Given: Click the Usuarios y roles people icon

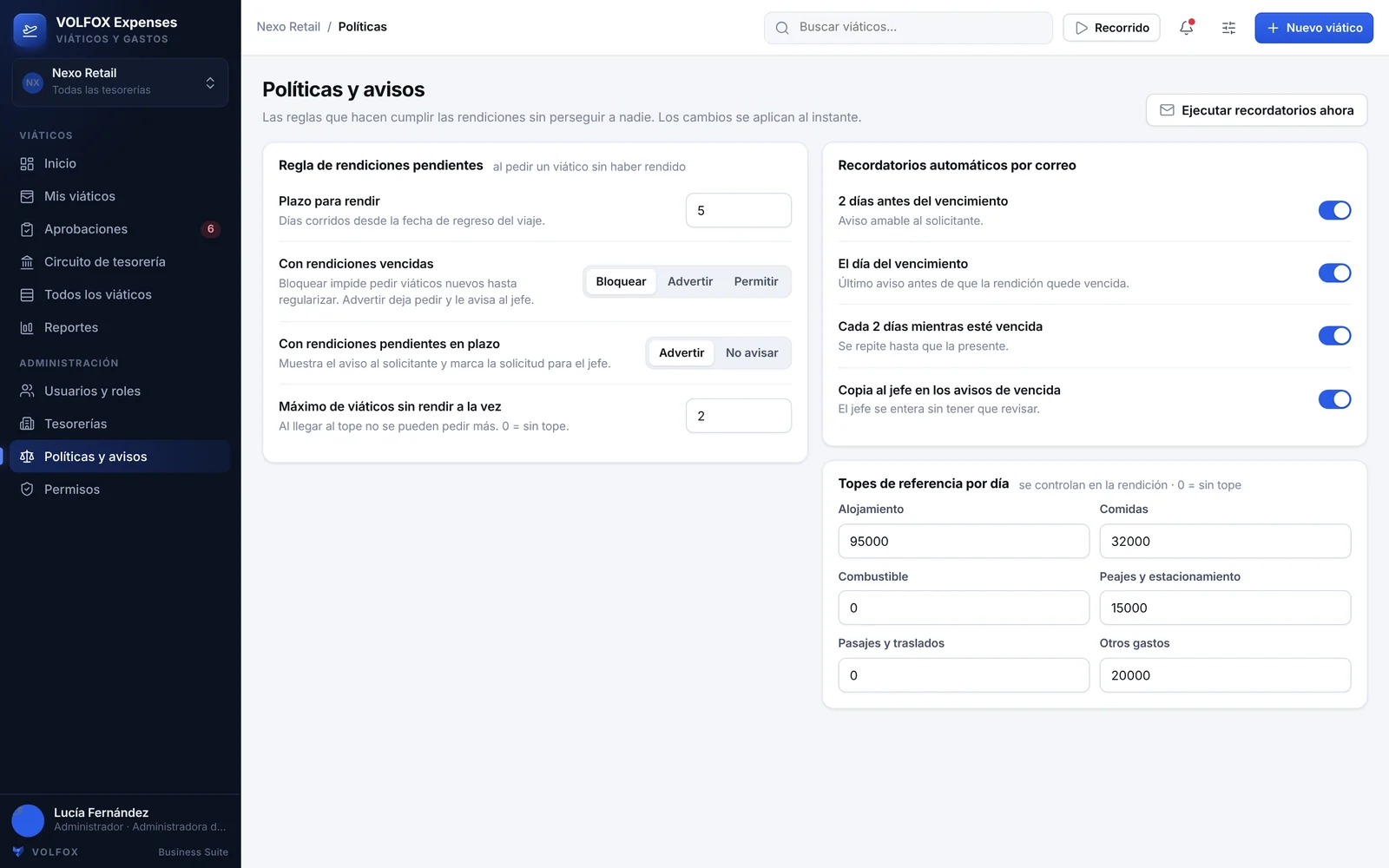Looking at the screenshot, I should [x=27, y=391].
